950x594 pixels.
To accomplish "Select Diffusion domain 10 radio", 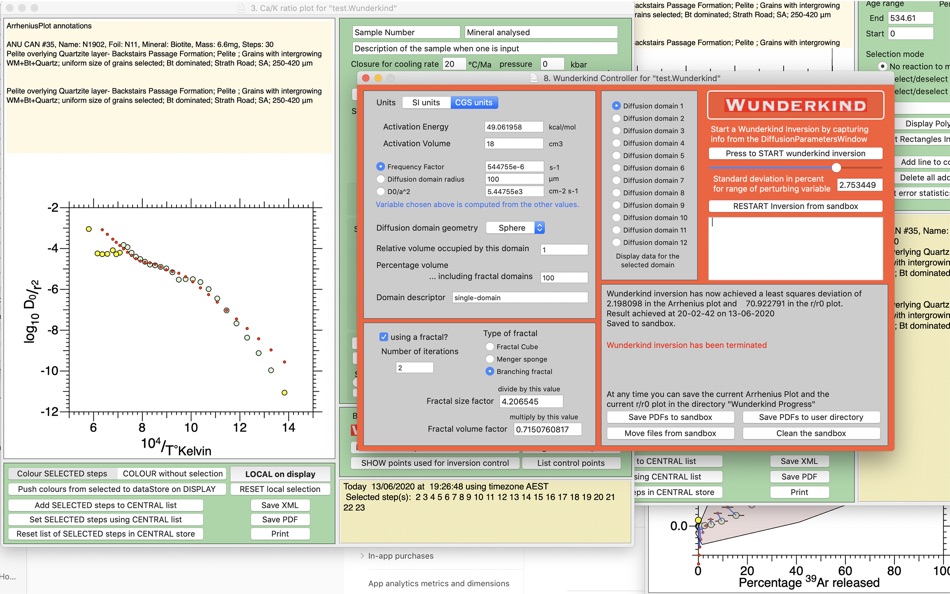I will pyautogui.click(x=616, y=218).
